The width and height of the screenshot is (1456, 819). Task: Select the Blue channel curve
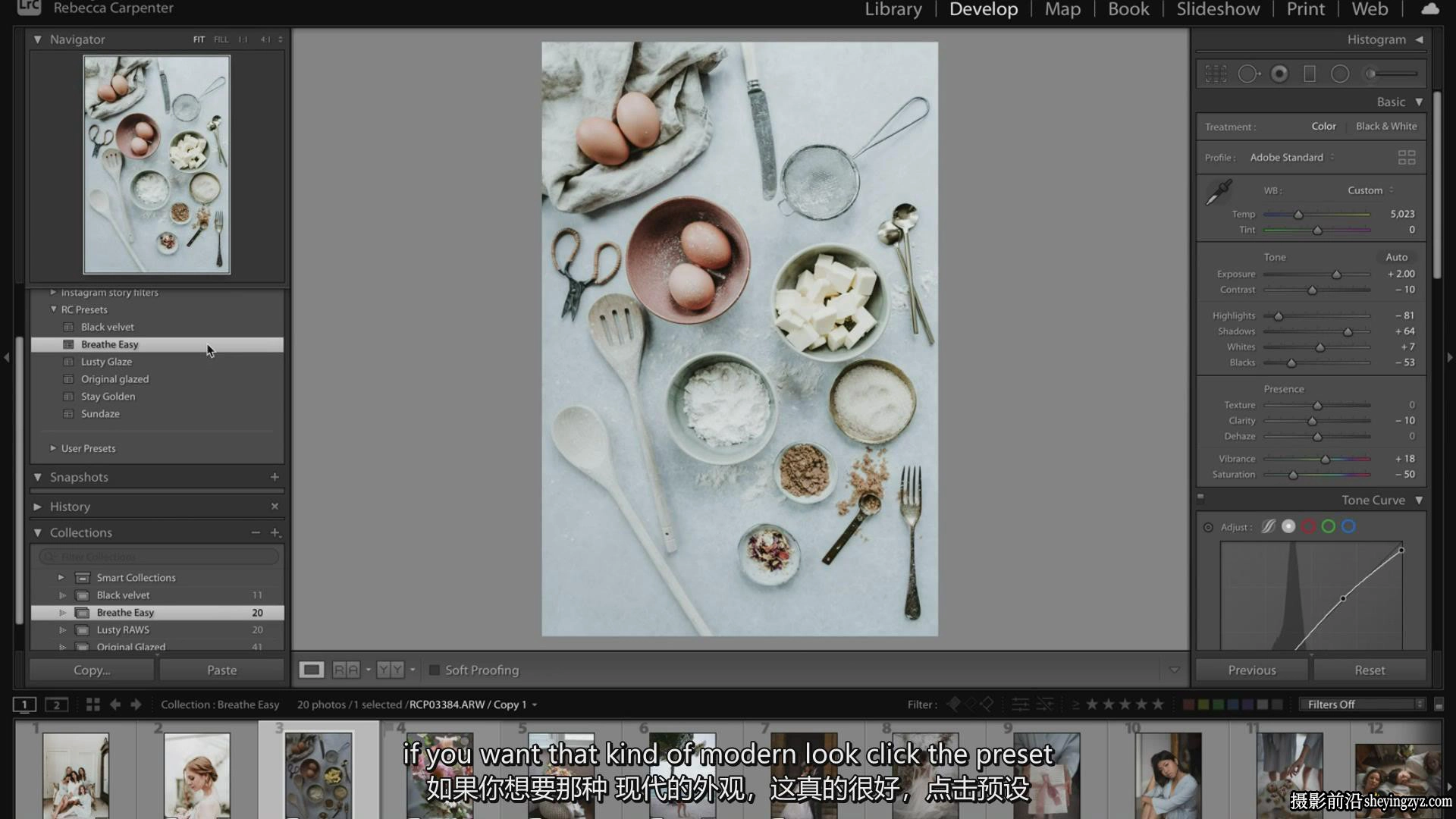[x=1348, y=526]
